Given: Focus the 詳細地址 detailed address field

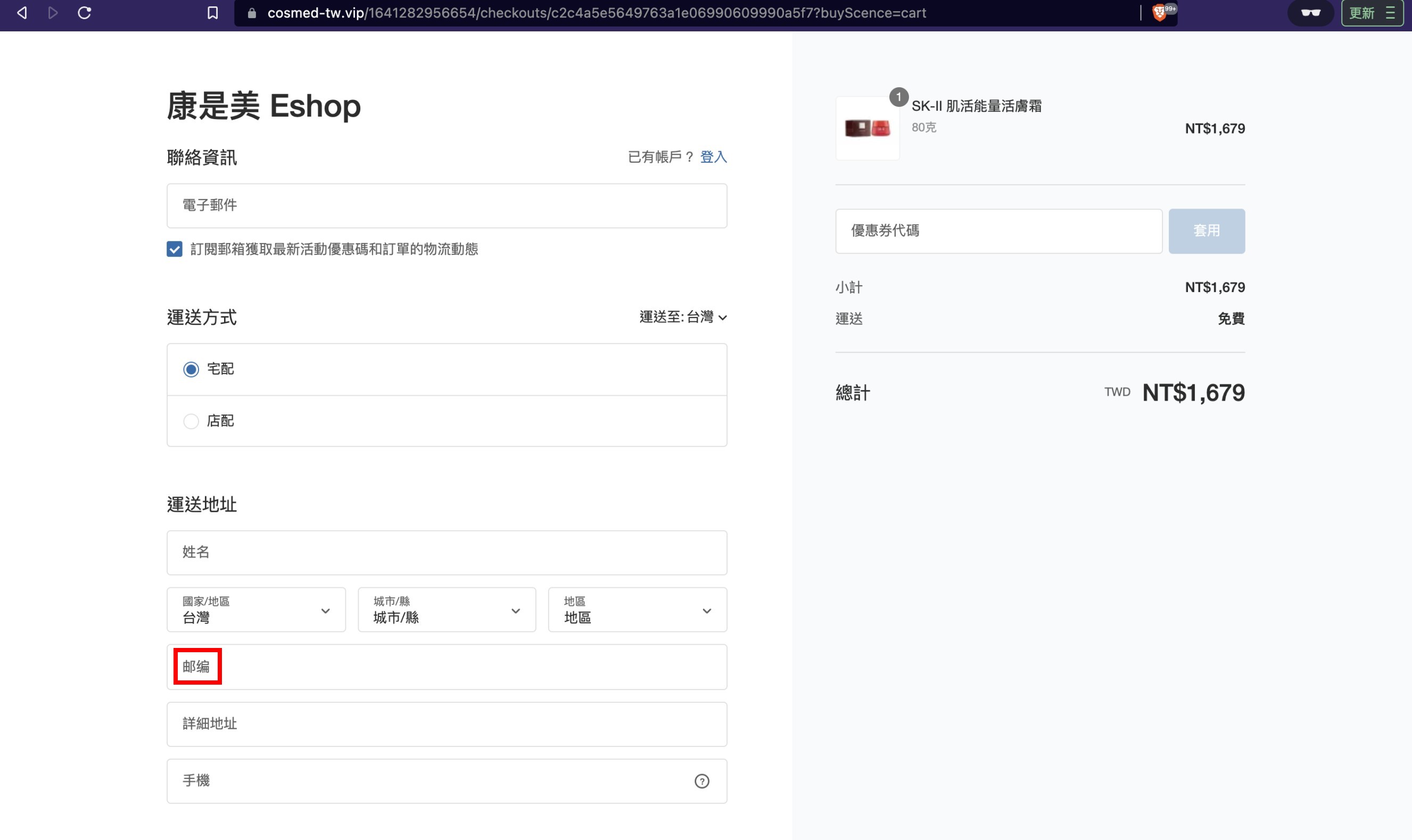Looking at the screenshot, I should (447, 724).
